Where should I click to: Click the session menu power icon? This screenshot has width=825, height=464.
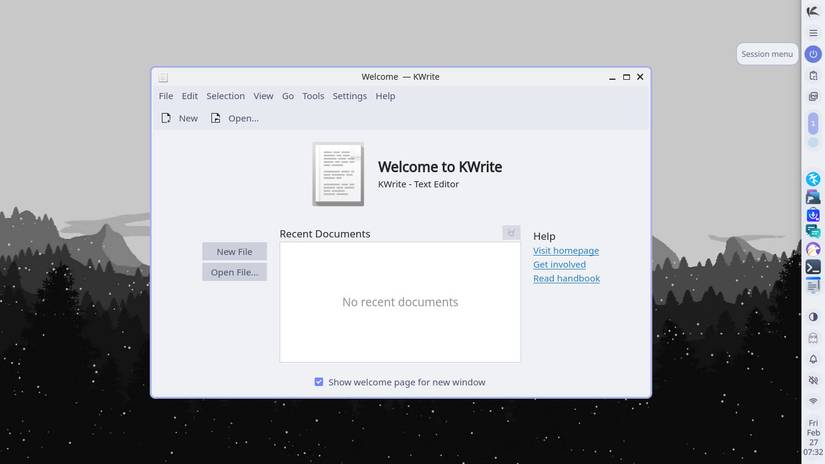coord(813,54)
